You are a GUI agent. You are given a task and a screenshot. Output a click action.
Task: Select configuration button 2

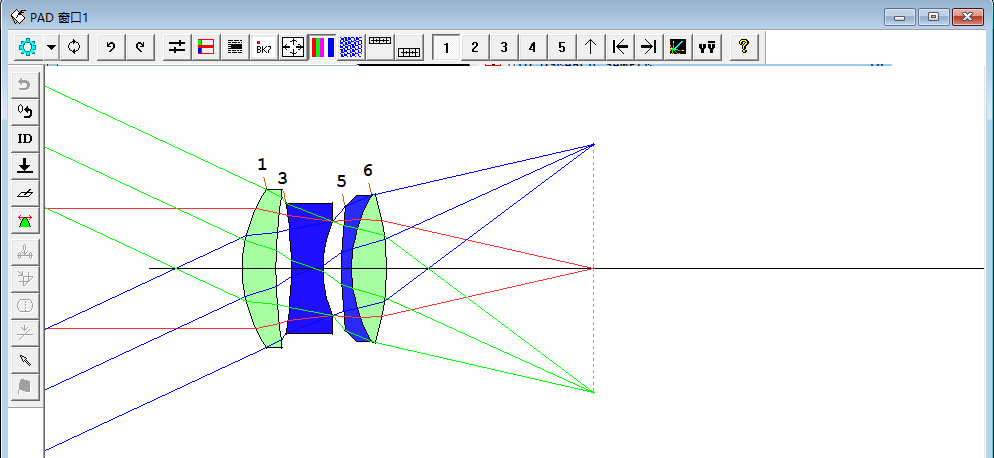point(475,47)
